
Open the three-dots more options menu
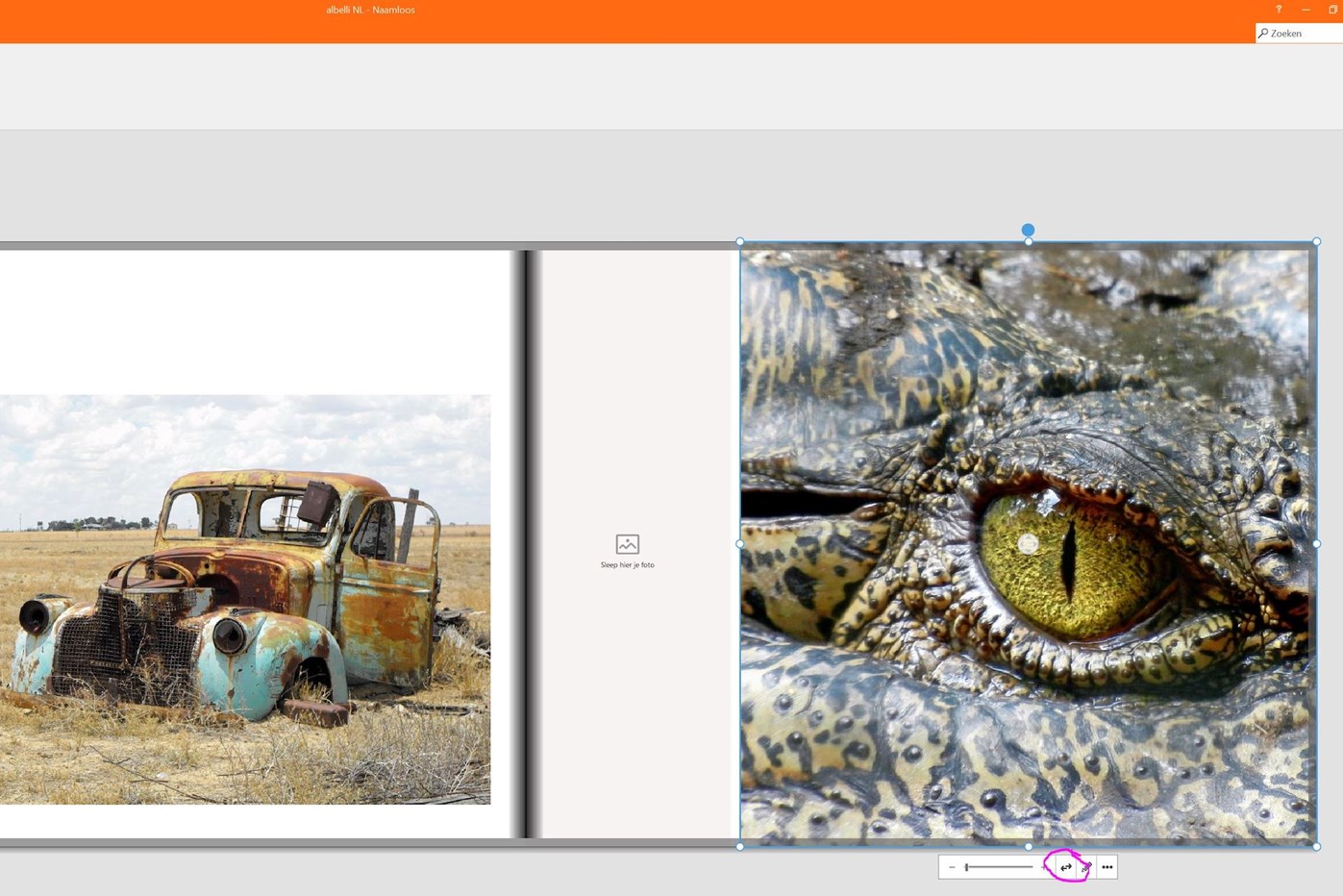click(1107, 867)
